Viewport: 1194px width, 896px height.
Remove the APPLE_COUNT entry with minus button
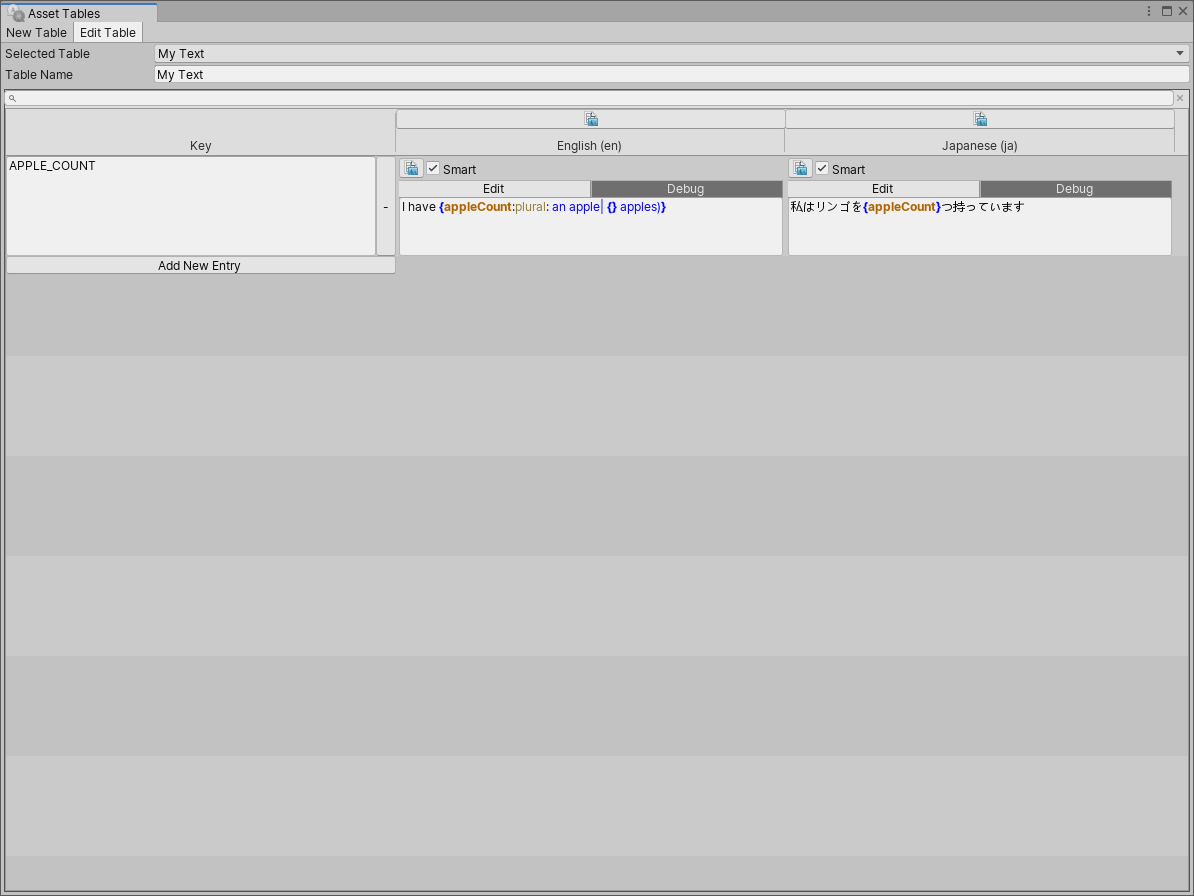coord(386,207)
